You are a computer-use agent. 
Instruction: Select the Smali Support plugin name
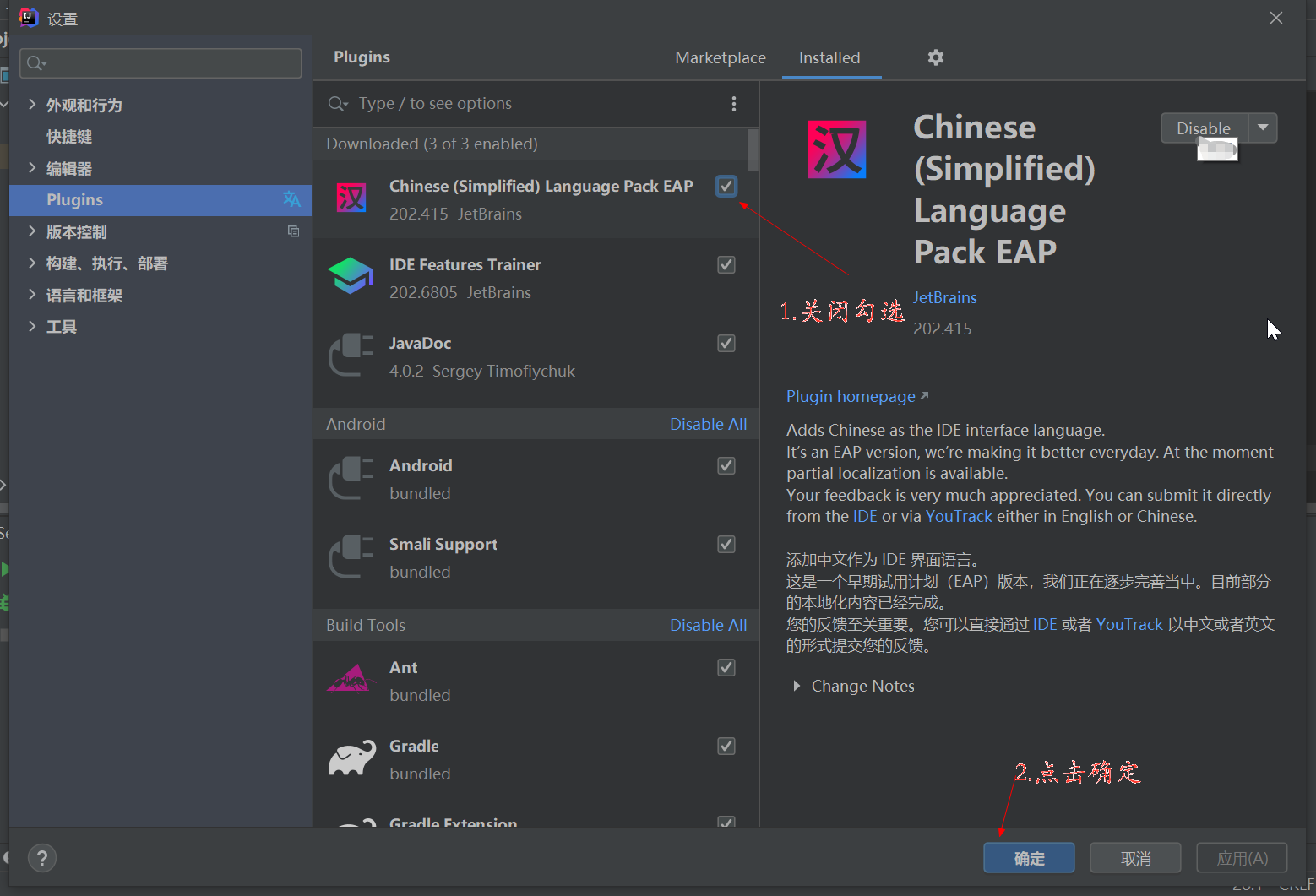click(x=443, y=545)
